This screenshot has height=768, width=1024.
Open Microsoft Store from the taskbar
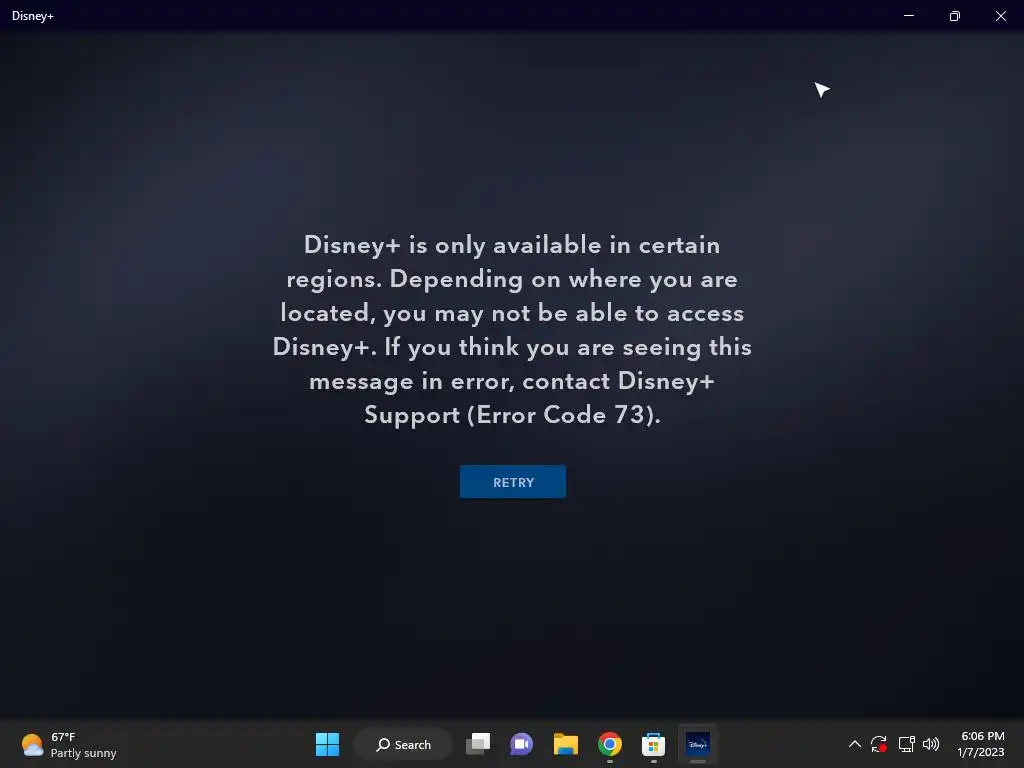pos(653,744)
